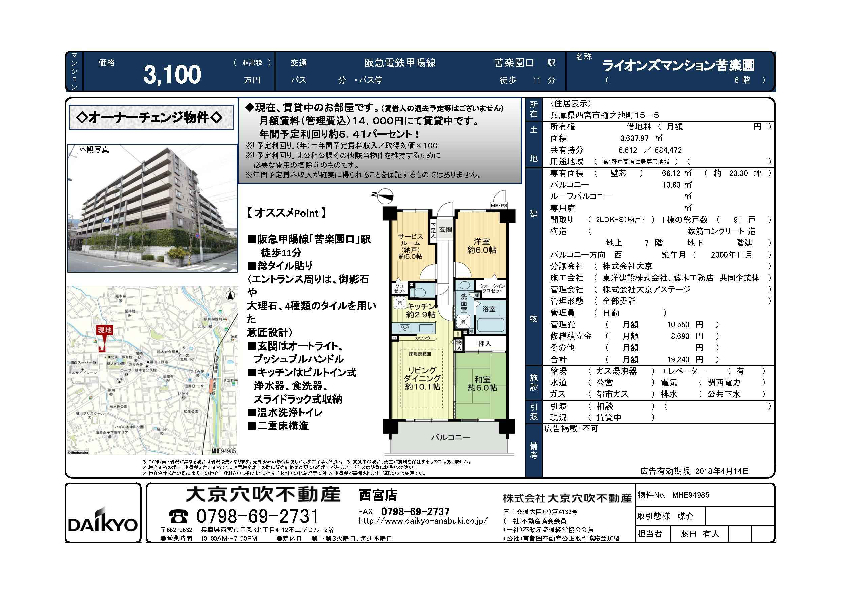Click the building exterior photo
Image resolution: width=842 pixels, height=595 pixels.
(x=146, y=208)
